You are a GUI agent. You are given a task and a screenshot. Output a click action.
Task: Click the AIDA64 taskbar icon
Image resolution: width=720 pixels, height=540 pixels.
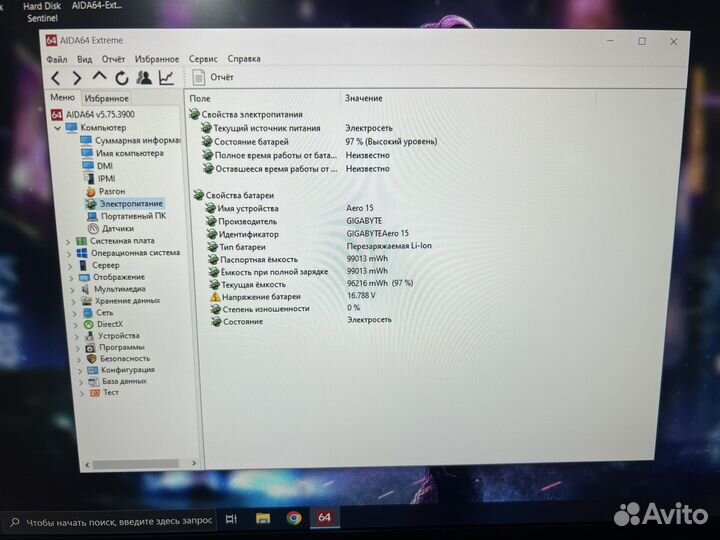(x=325, y=518)
